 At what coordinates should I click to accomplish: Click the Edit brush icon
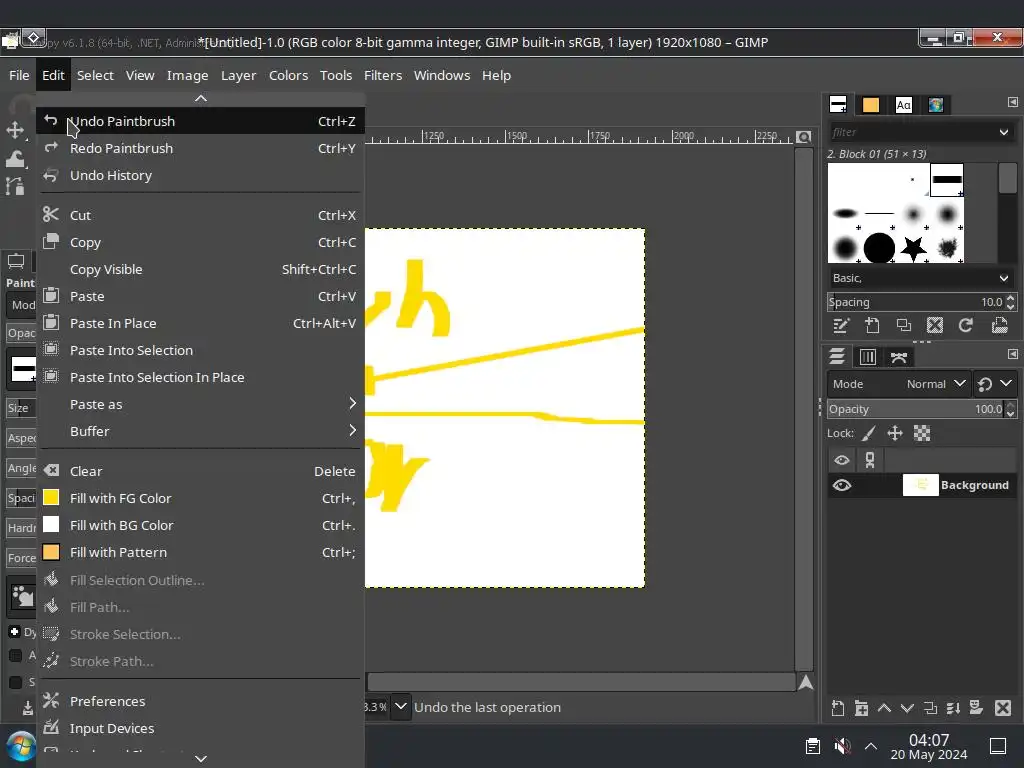pos(841,325)
